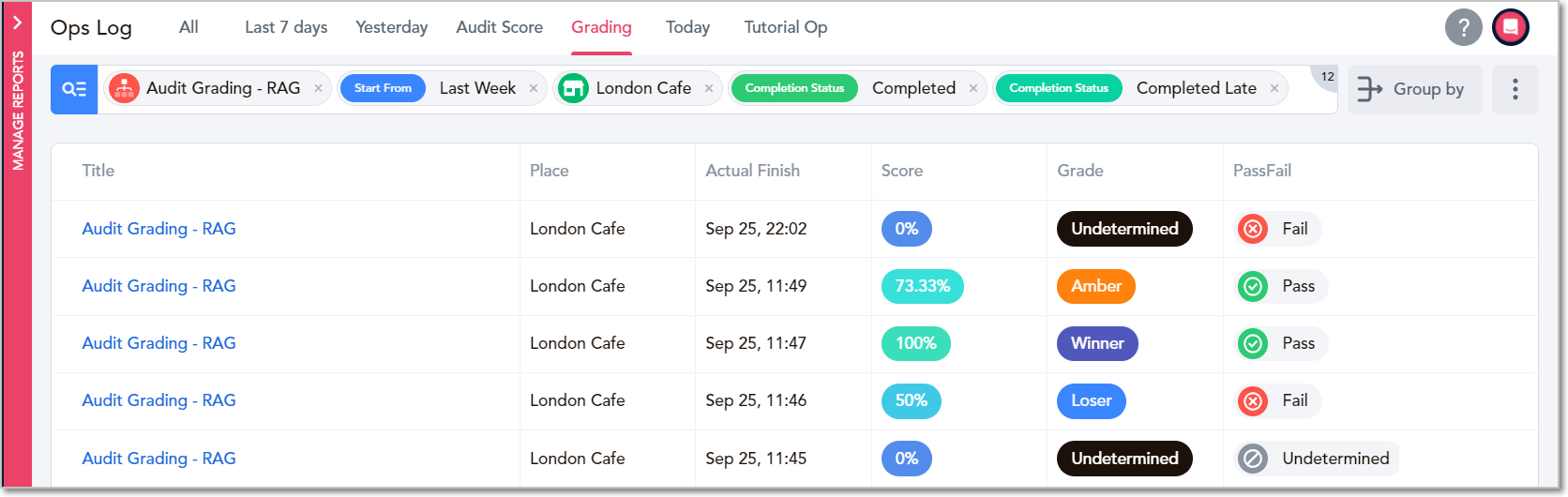Expand the Manage Reports side panel
The image size is (1568, 497).
click(17, 23)
